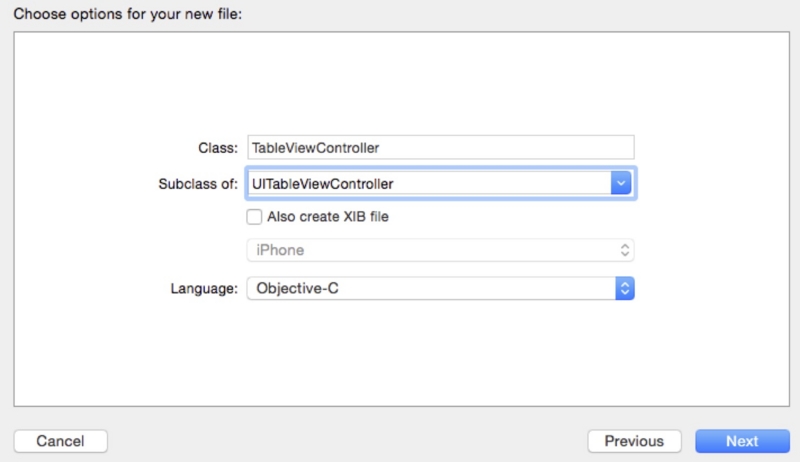Open the Objective-C language popup menu
The height and width of the screenshot is (462, 800).
click(430, 288)
